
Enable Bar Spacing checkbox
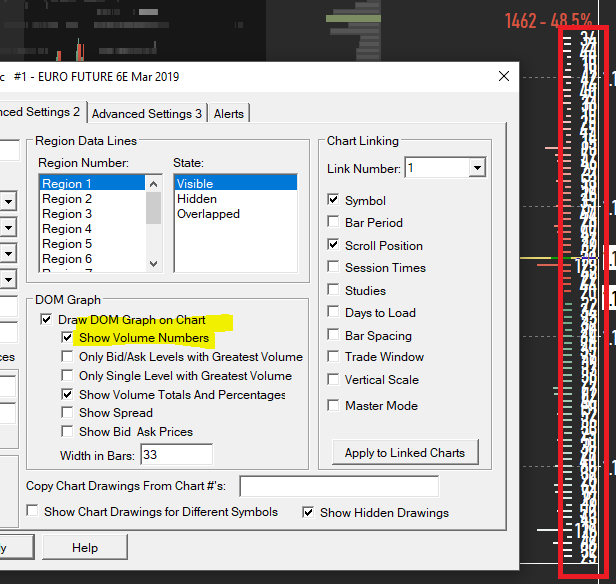coord(333,335)
